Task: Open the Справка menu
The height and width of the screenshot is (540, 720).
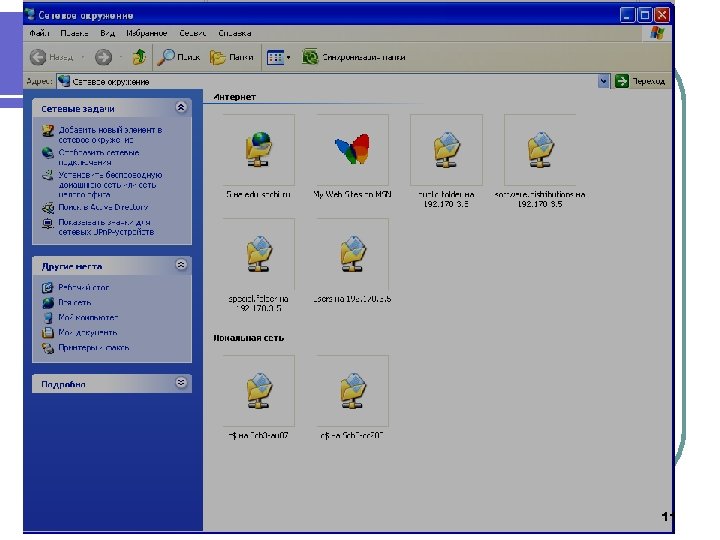Action: coord(235,33)
